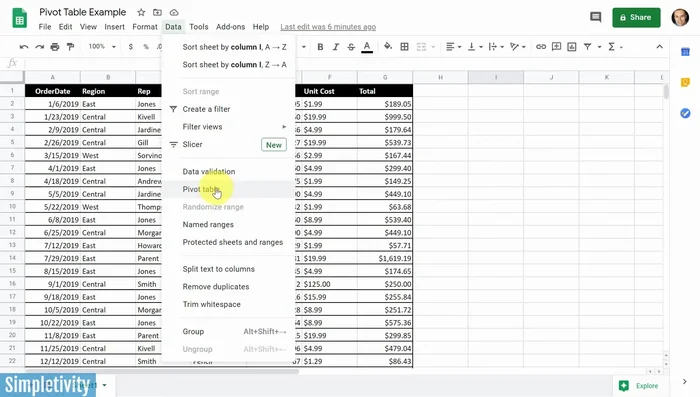The height and width of the screenshot is (397, 700).
Task: Select Slicer in the Data menu
Action: coord(228,145)
